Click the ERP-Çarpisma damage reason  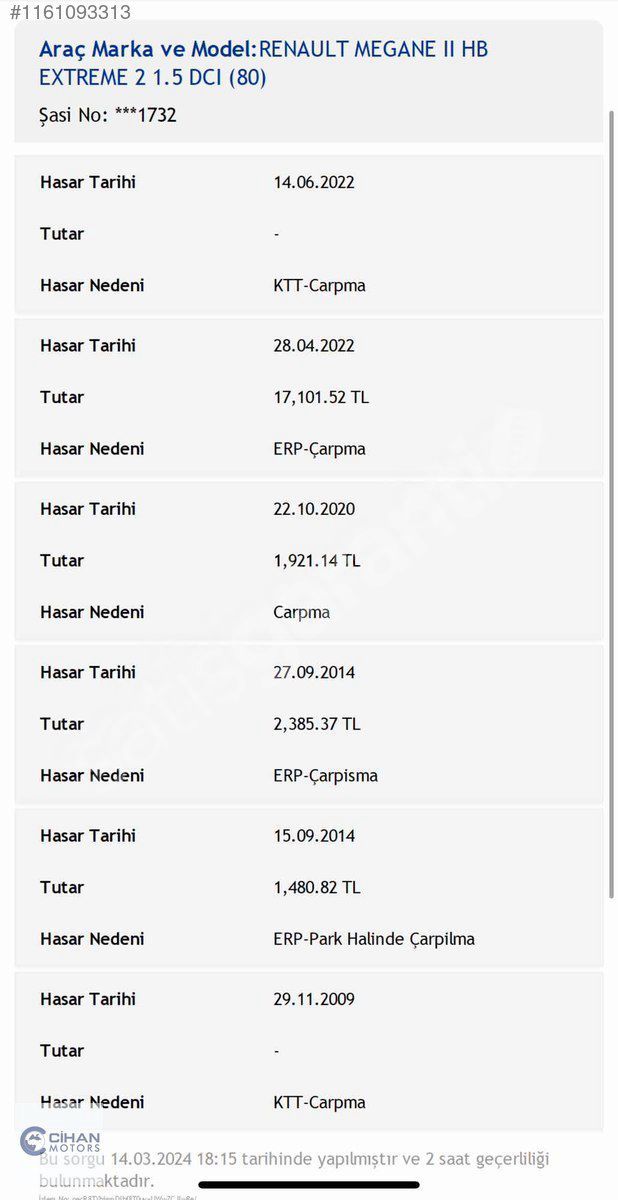[325, 776]
